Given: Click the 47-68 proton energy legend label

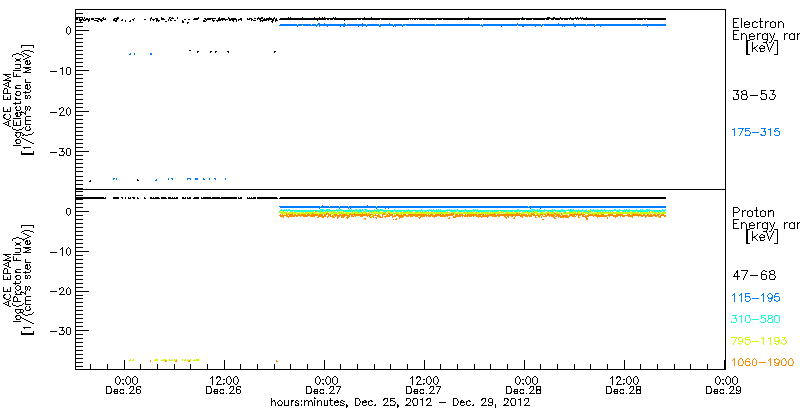Looking at the screenshot, I should [x=754, y=275].
